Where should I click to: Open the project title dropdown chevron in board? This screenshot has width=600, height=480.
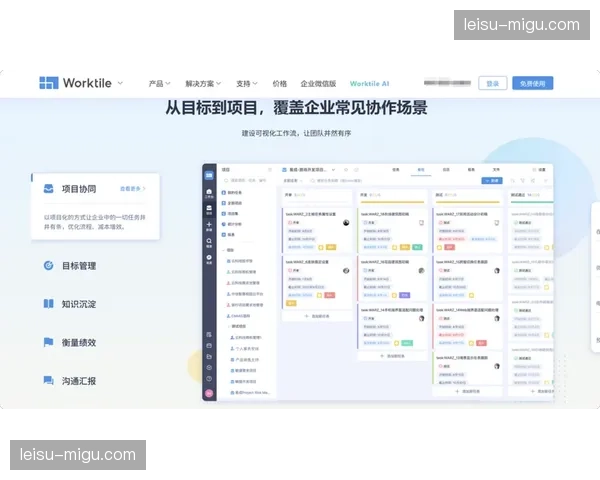click(333, 170)
